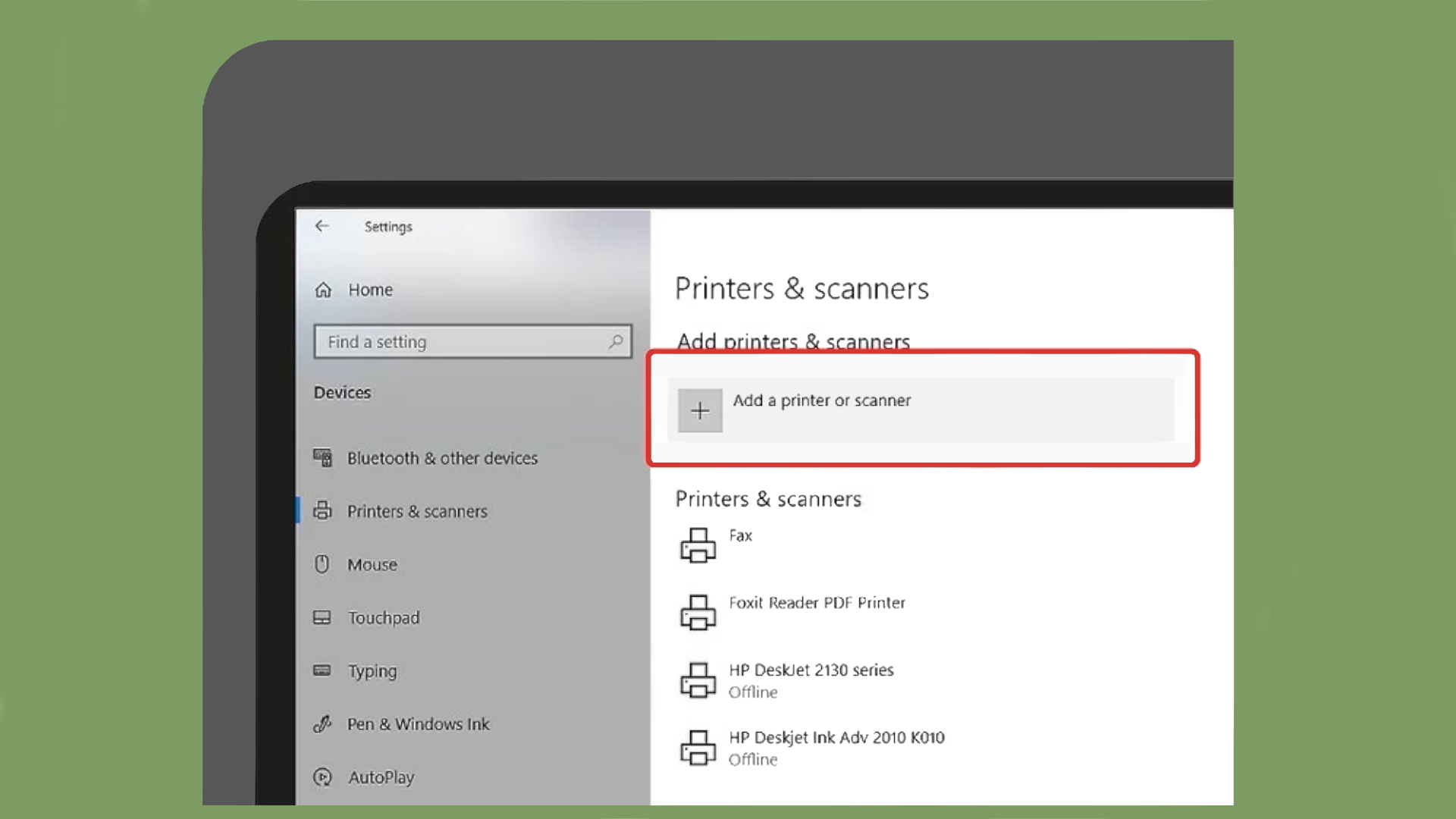Image resolution: width=1456 pixels, height=819 pixels.
Task: Open AutoPlay settings
Action: tap(381, 777)
